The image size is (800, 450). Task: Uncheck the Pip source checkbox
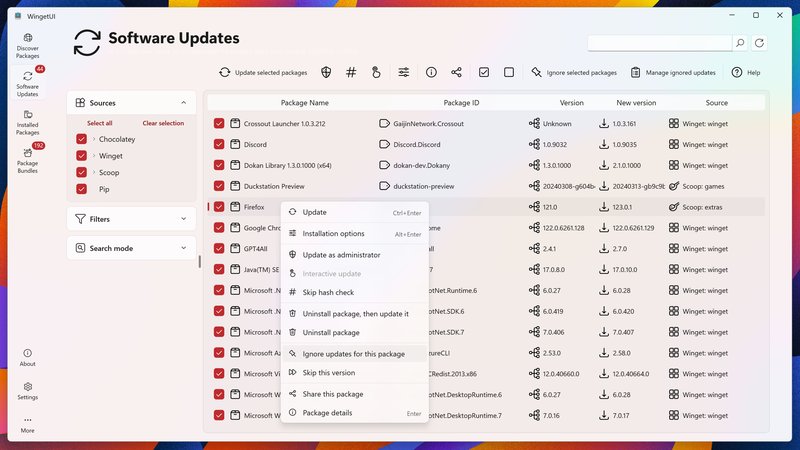click(x=82, y=189)
